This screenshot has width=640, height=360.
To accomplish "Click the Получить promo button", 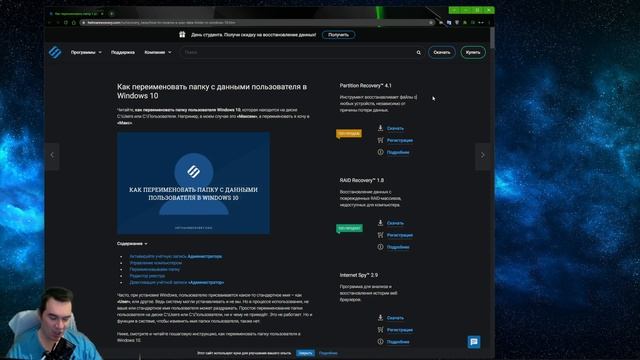I will tap(338, 35).
